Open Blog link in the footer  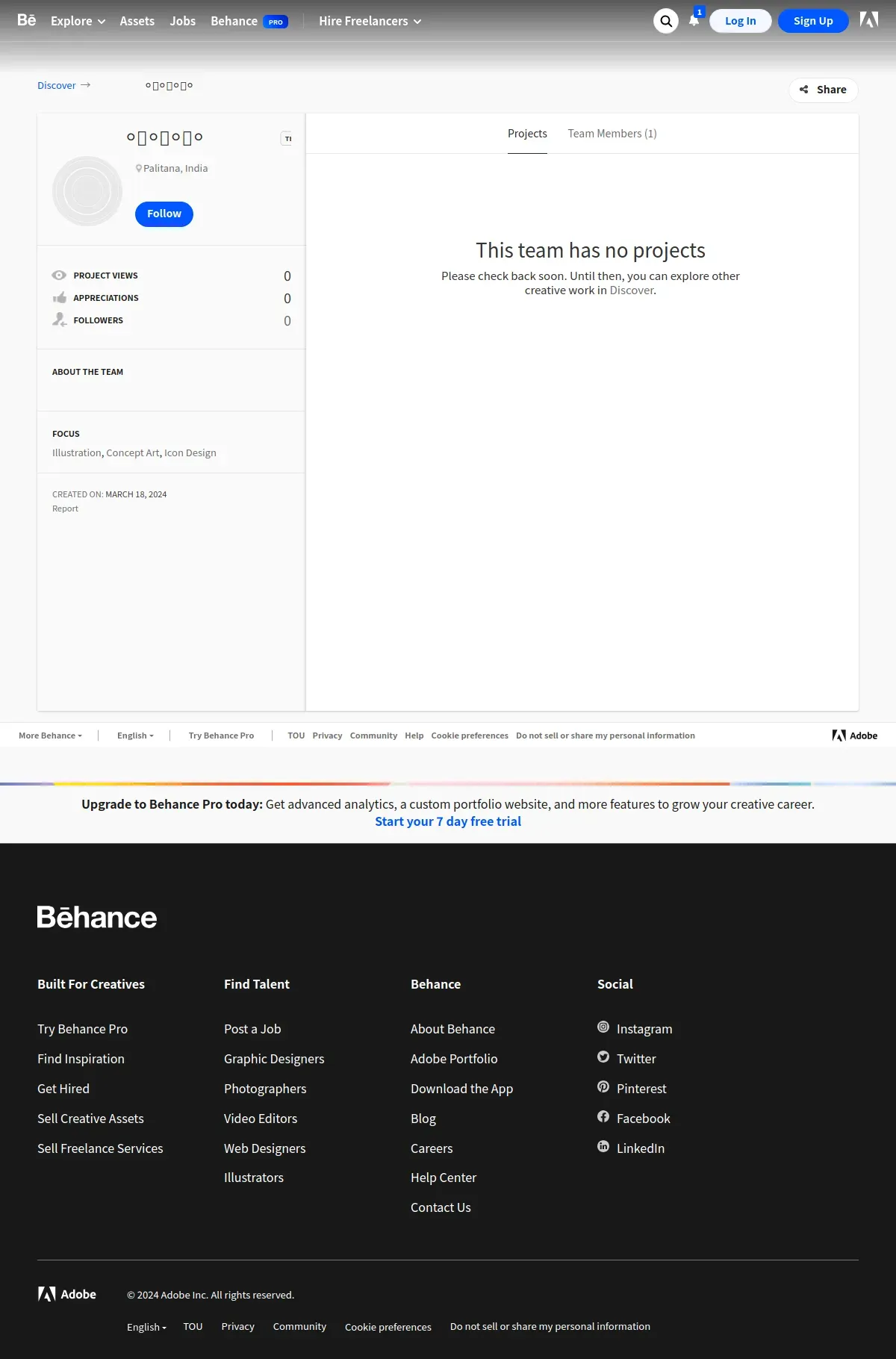click(x=423, y=1119)
